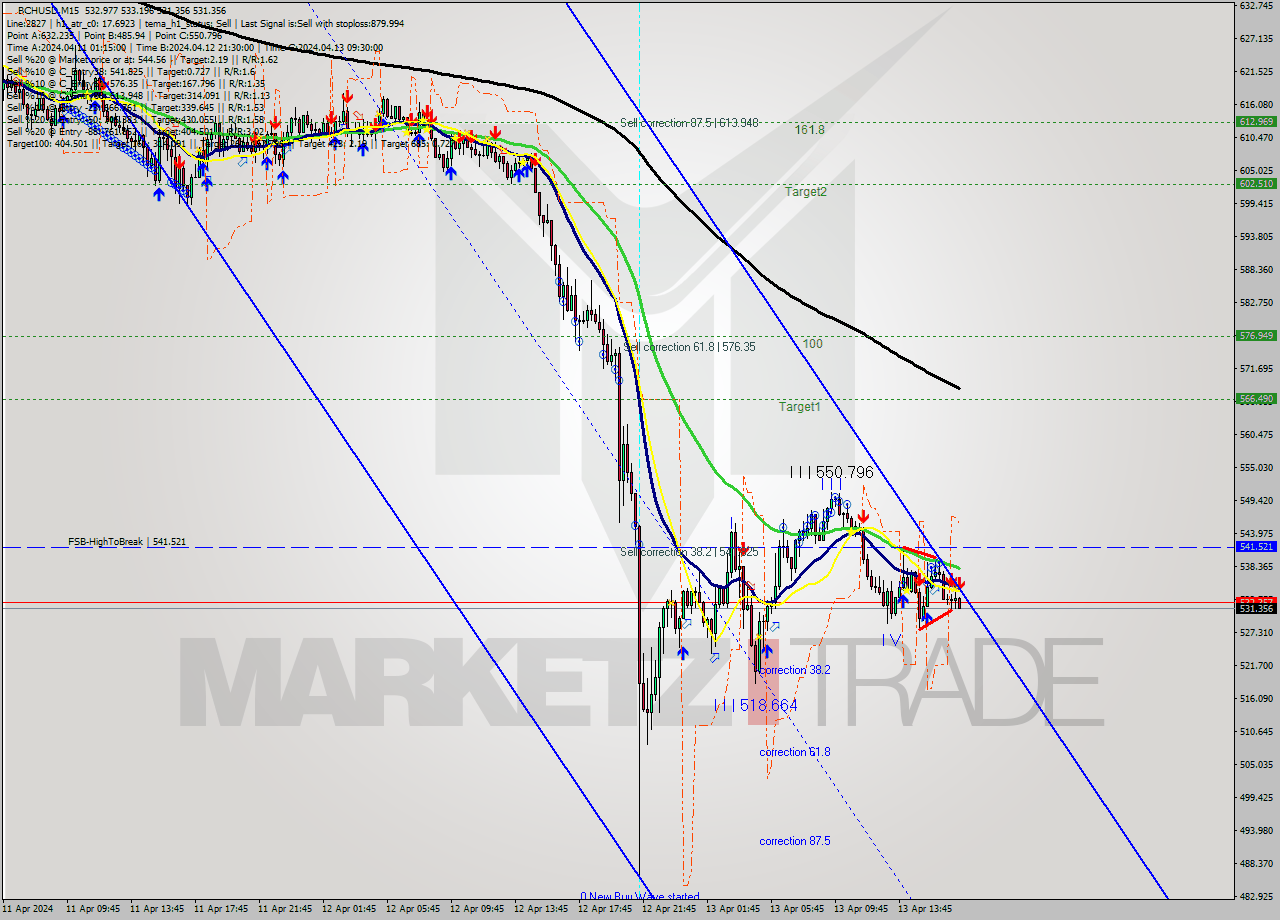The image size is (1280, 920).
Task: Click 549.420 on the price axis
Action: [x=1256, y=501]
